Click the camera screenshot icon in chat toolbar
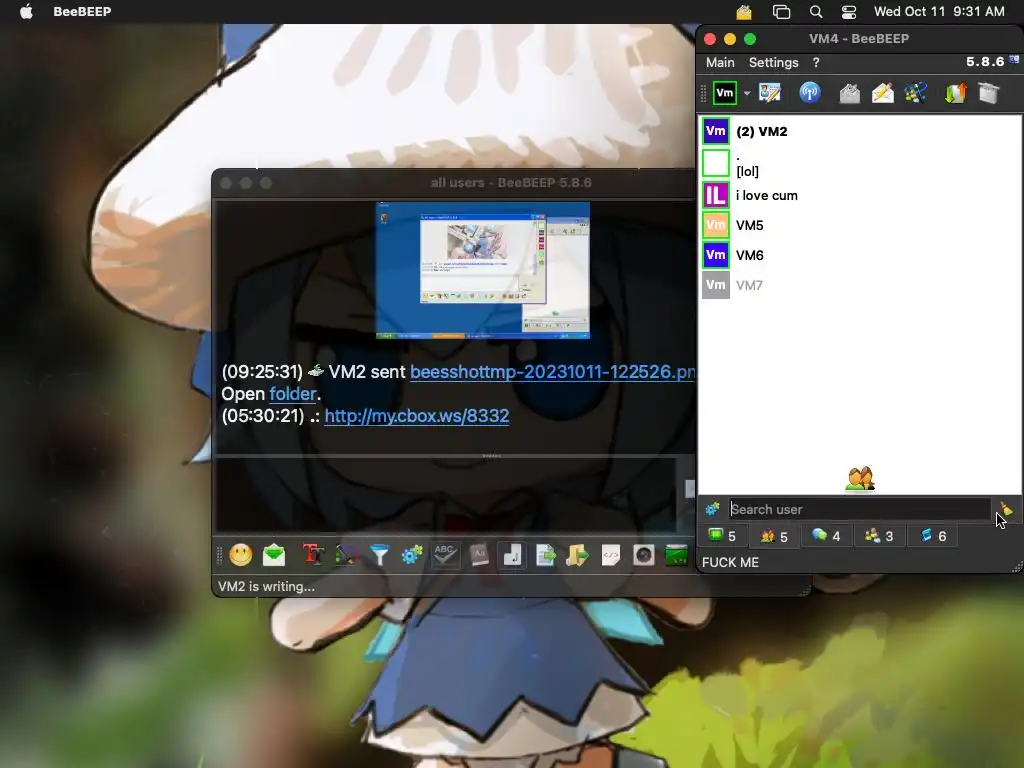 tap(644, 555)
